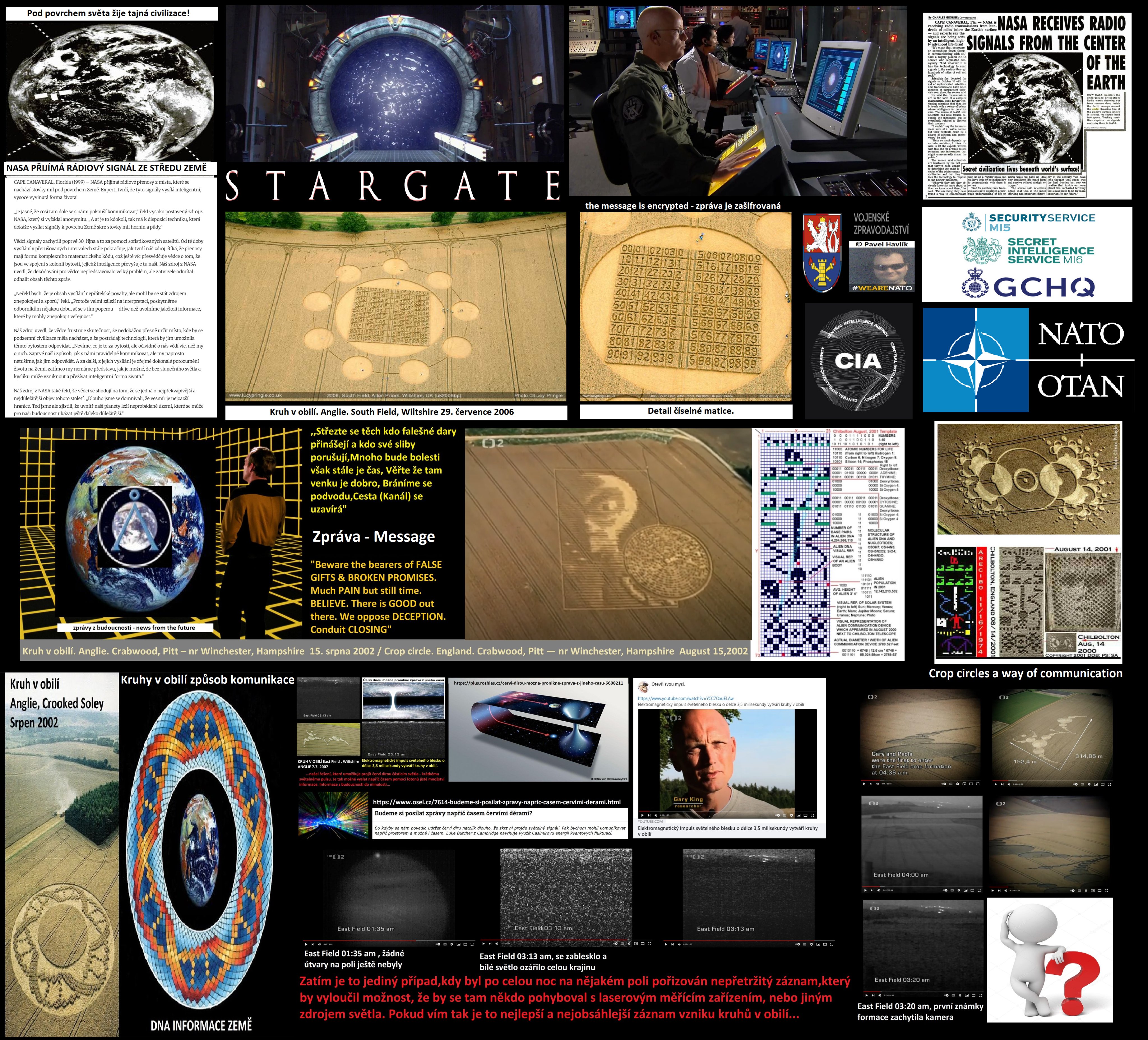
Task: Open the youtube.com/watch?v=YCC7OxuELAw link
Action: point(686,698)
